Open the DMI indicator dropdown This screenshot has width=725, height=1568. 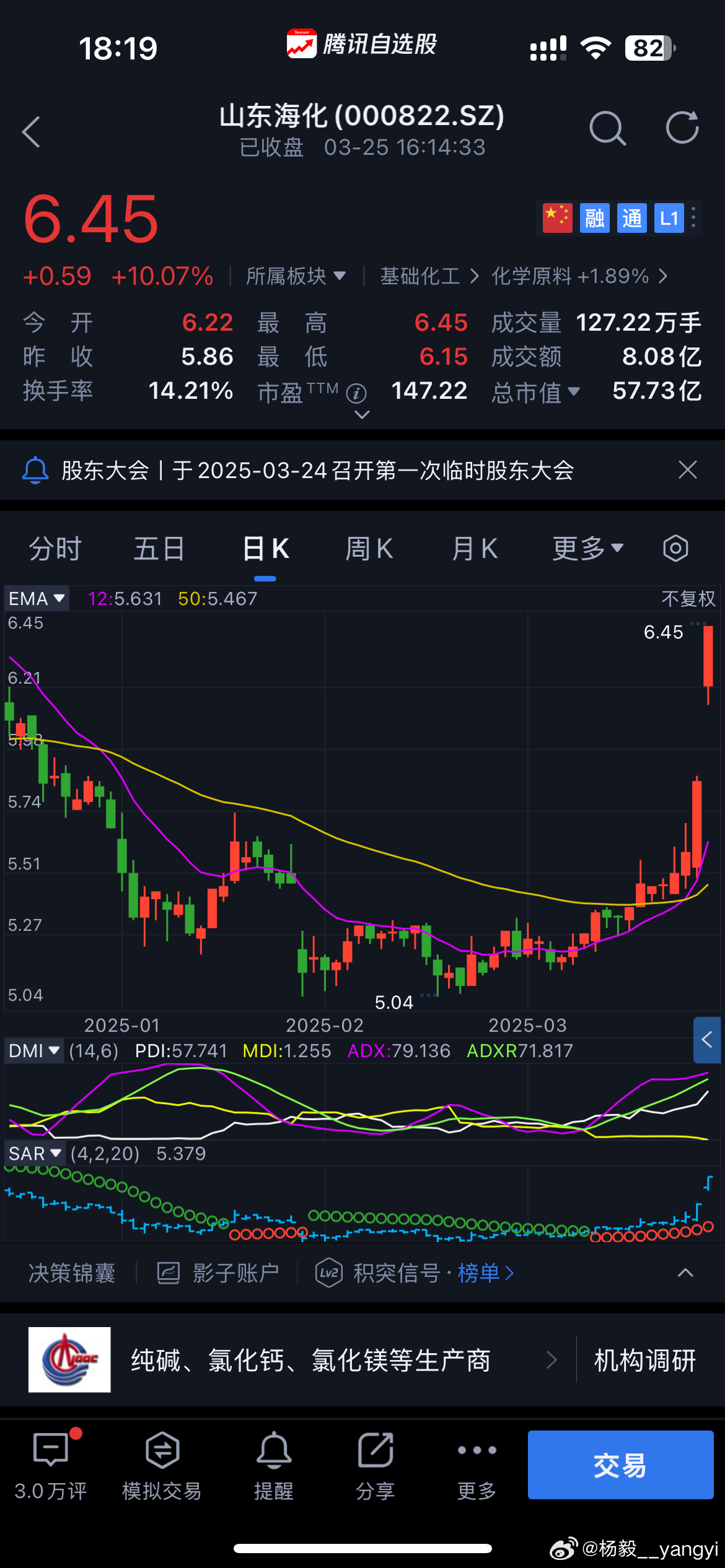point(34,1051)
